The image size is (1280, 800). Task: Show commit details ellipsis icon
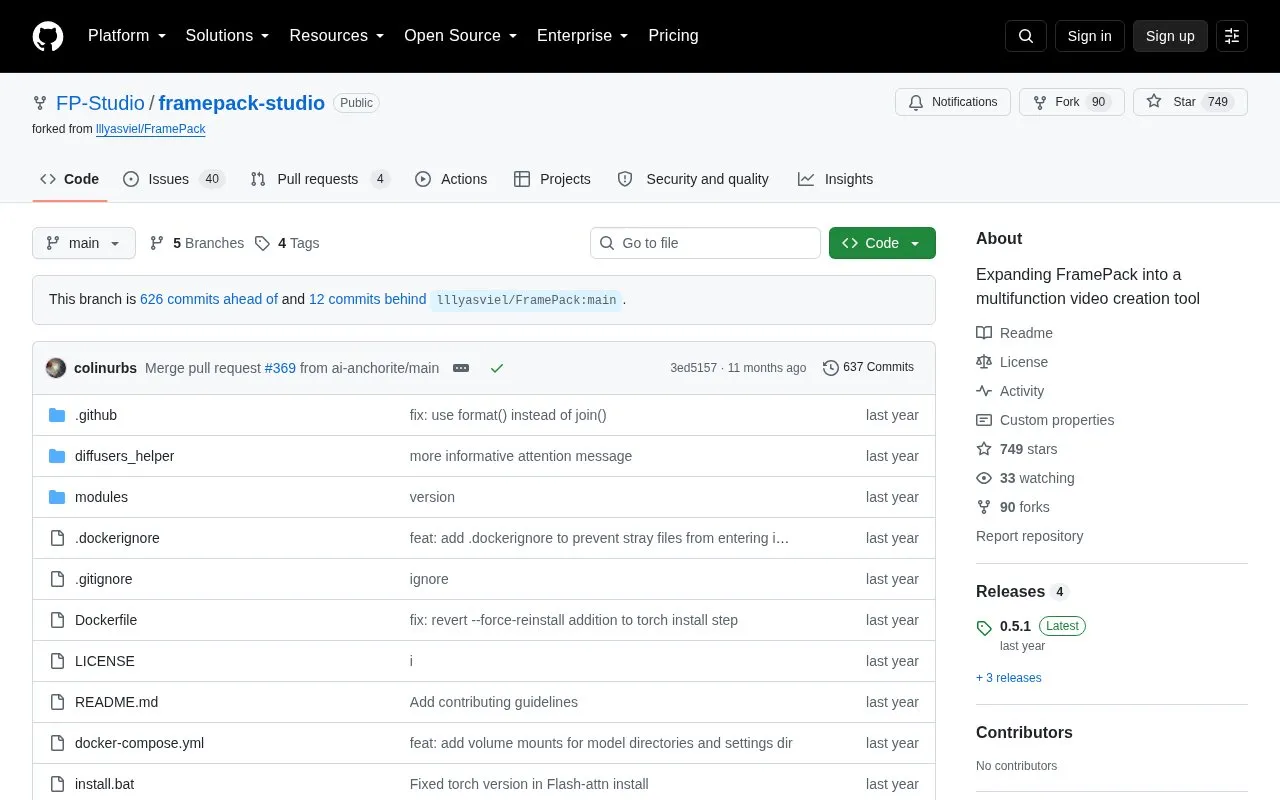point(461,368)
